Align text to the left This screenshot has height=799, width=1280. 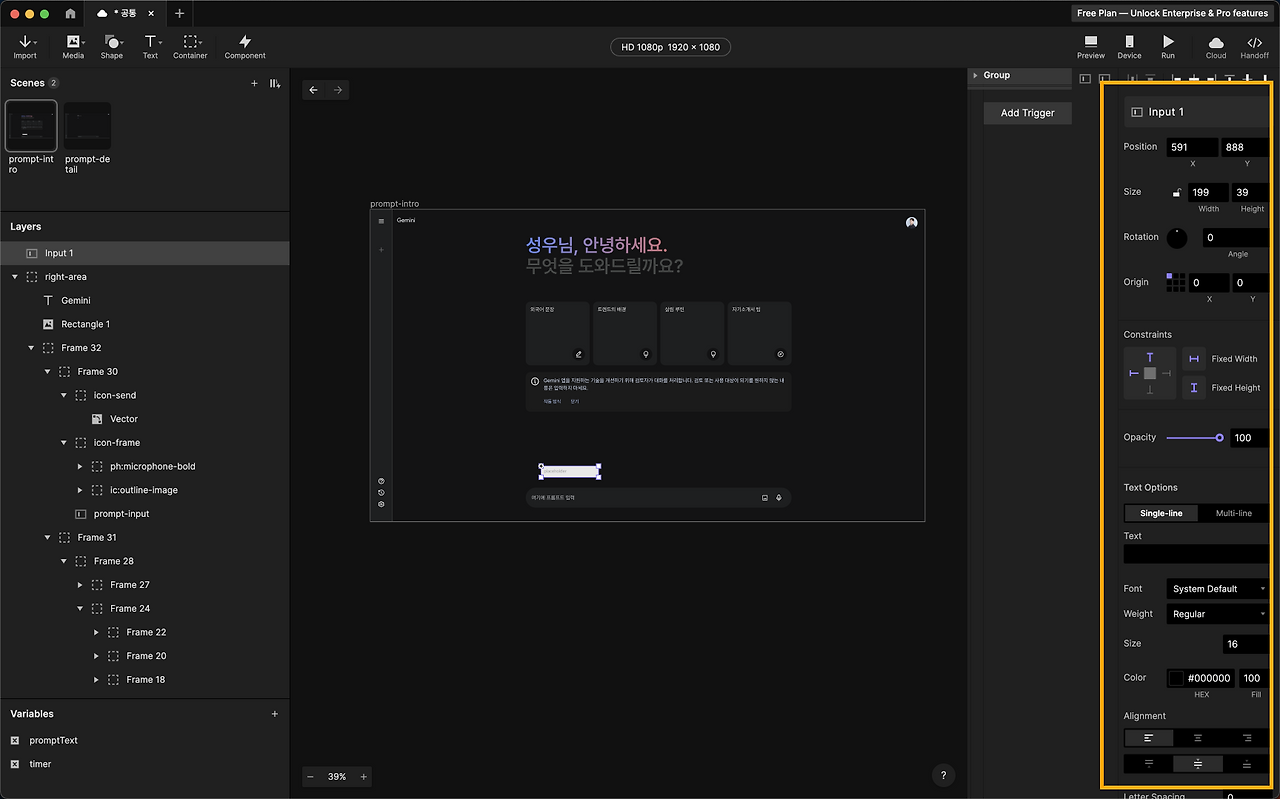(x=1149, y=738)
